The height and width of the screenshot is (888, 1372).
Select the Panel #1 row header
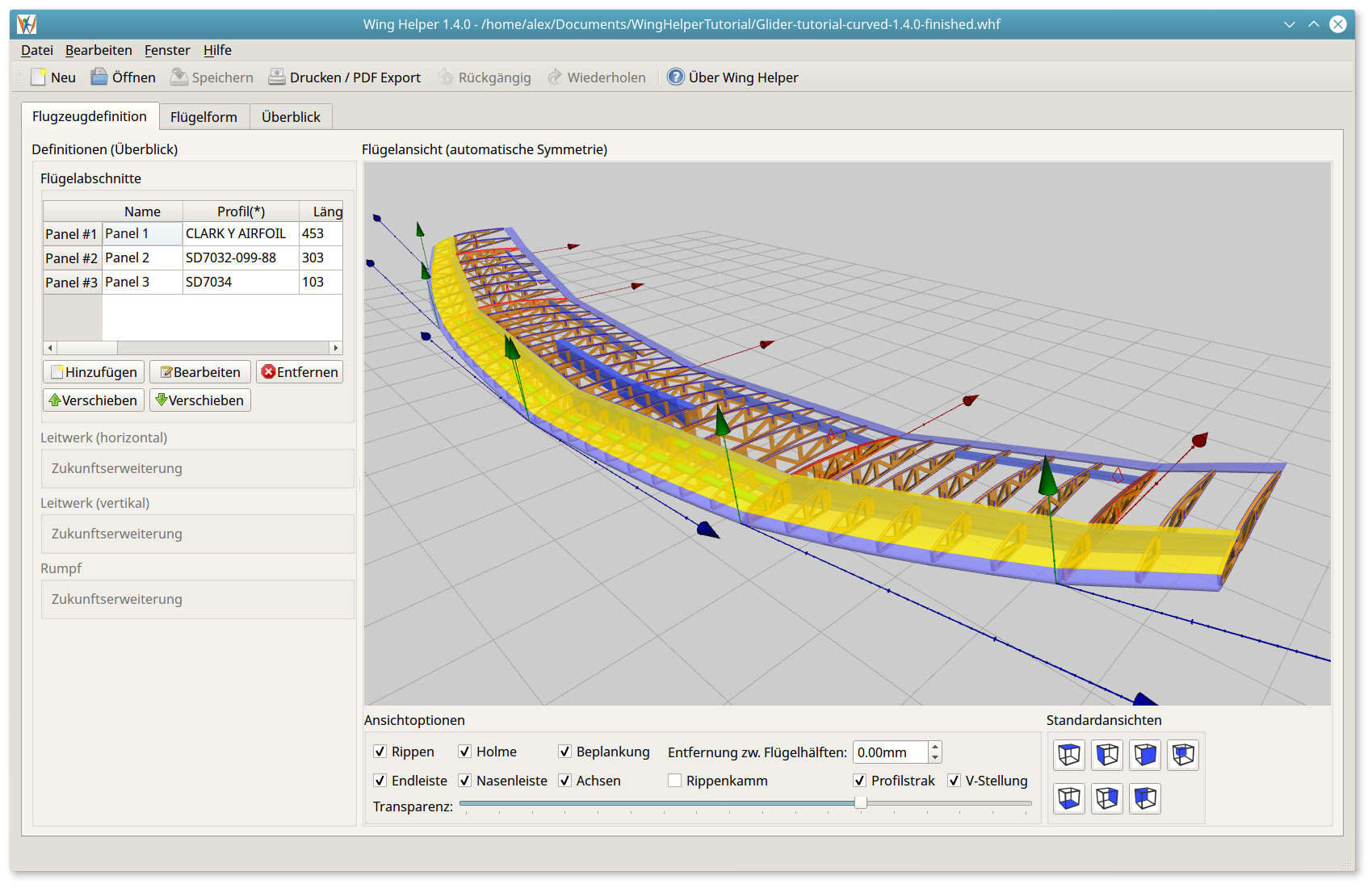click(x=72, y=234)
